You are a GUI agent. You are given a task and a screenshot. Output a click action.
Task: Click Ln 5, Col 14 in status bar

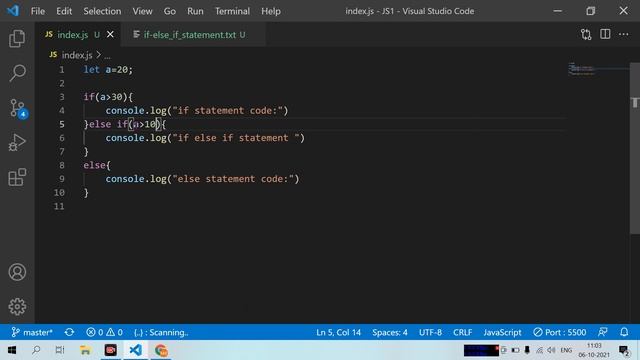click(x=338, y=332)
